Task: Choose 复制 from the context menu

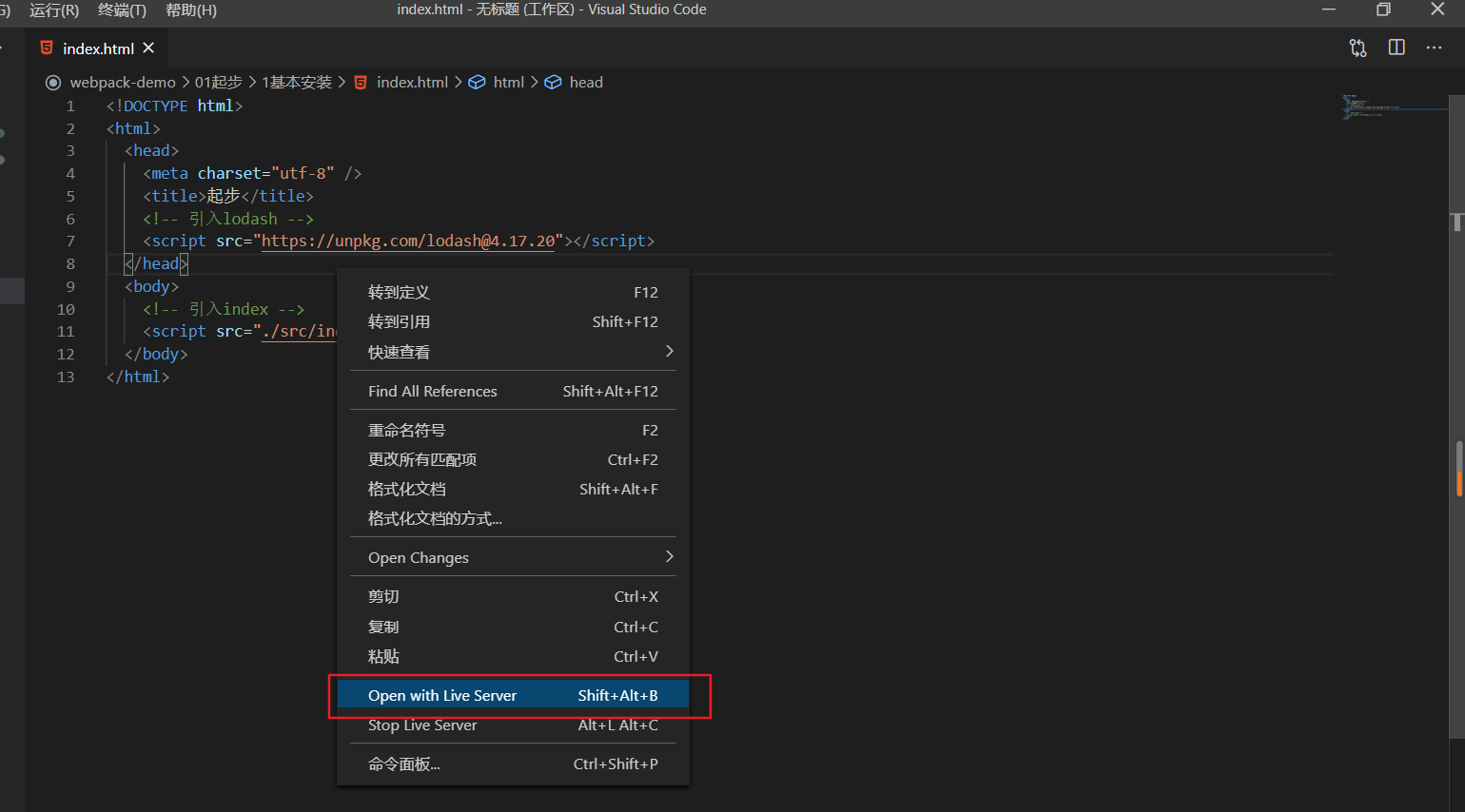Action: click(514, 627)
